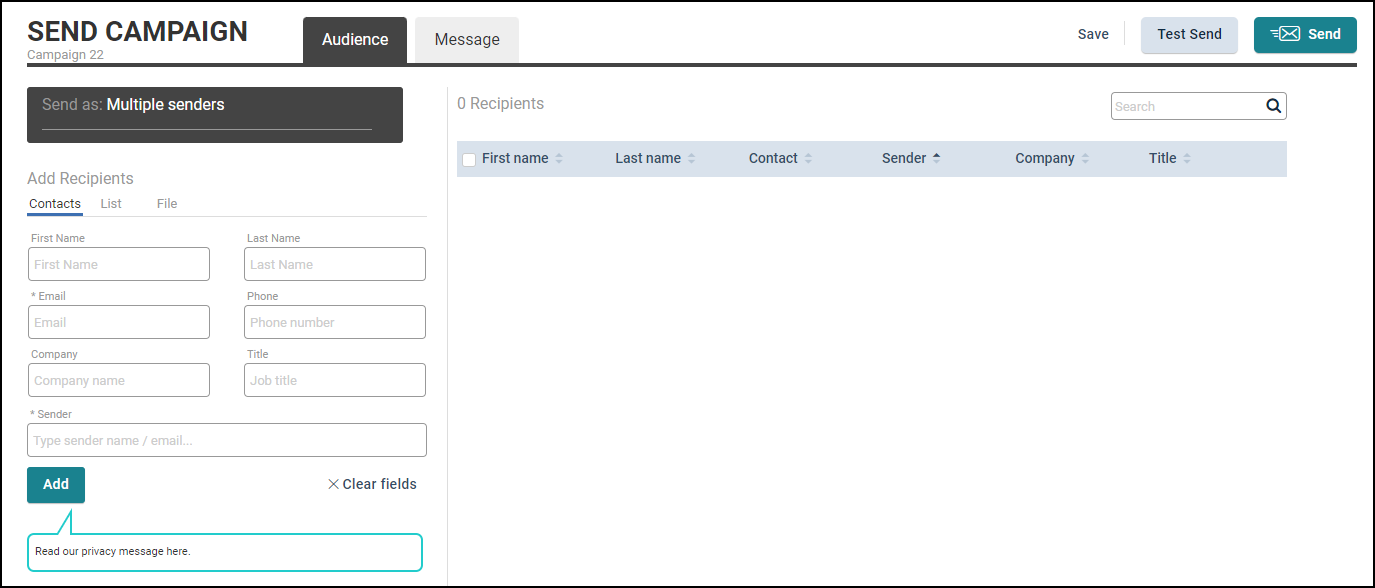Select the File recipients tab
Screen dimensions: 1375x588
(x=167, y=203)
